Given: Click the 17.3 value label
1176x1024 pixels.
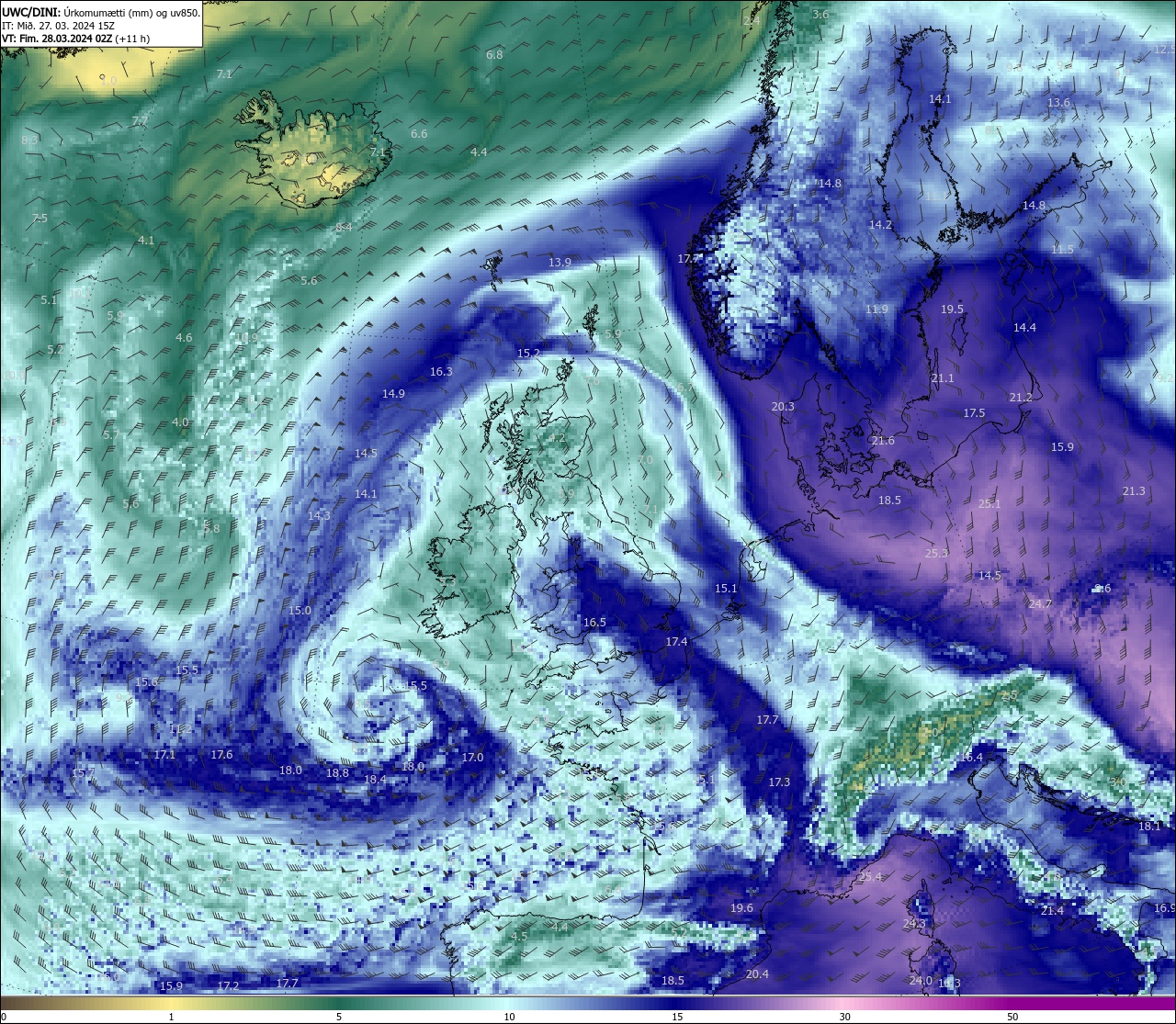Looking at the screenshot, I should pos(779,782).
